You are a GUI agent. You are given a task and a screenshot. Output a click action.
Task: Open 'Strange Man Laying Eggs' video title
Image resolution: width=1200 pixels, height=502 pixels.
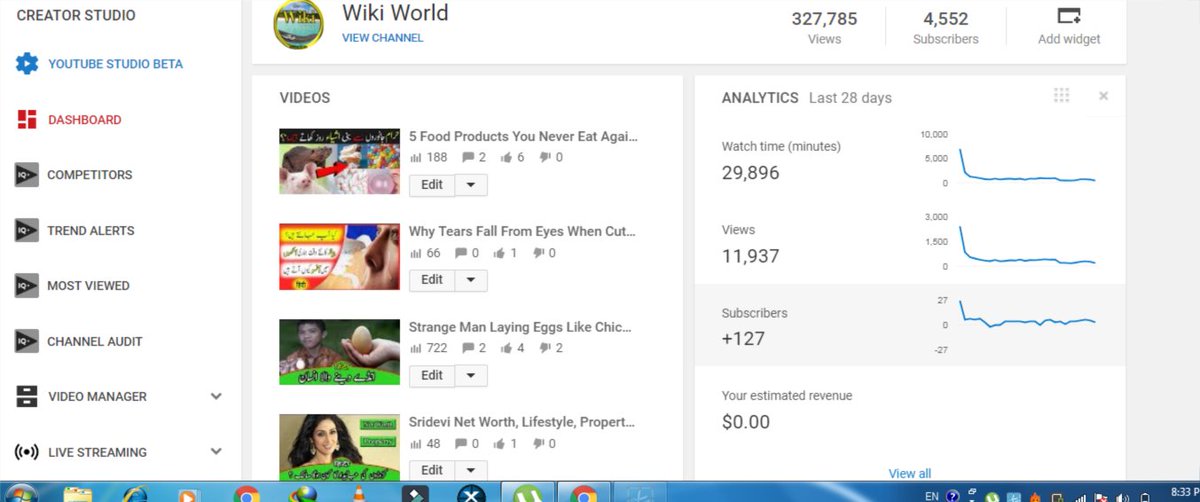coord(520,327)
